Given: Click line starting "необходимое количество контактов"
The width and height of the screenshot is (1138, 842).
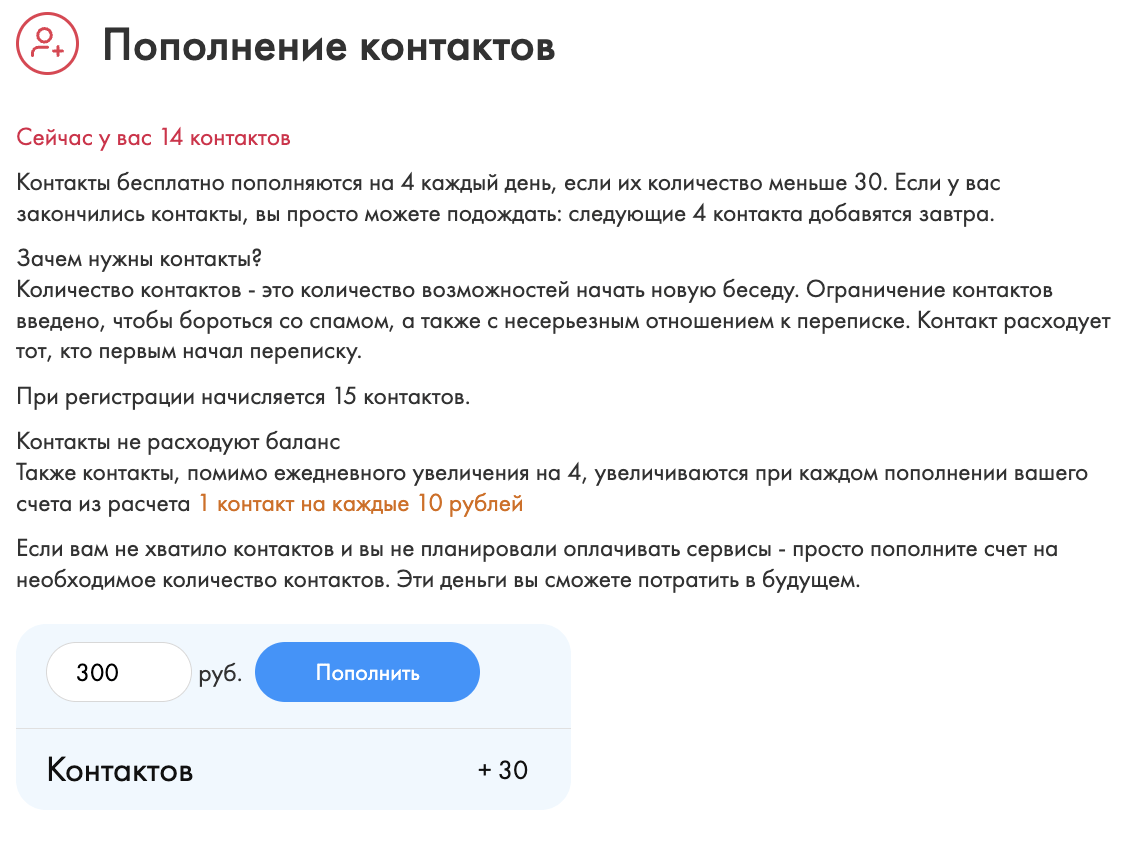Looking at the screenshot, I should tap(438, 580).
